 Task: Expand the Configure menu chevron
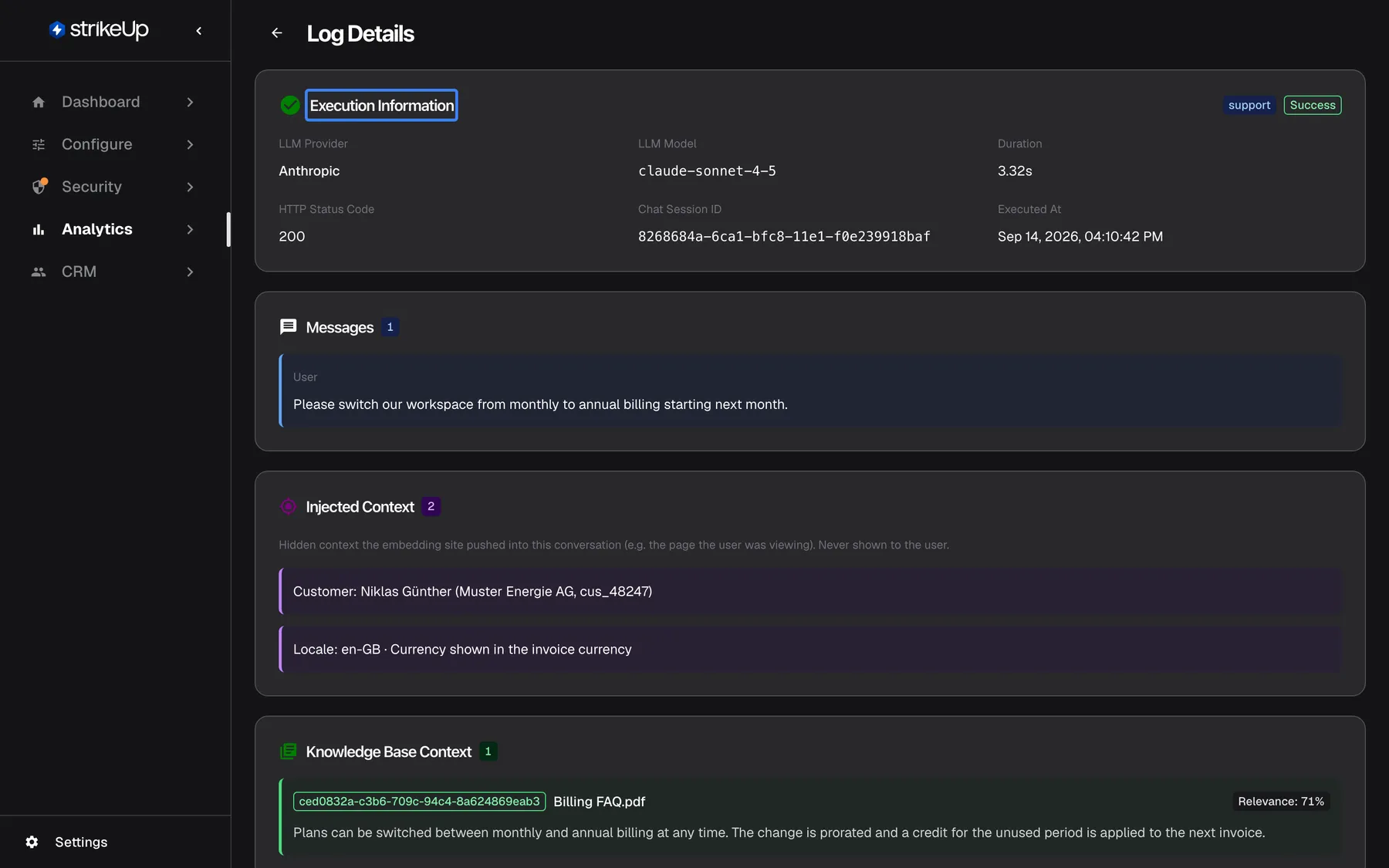190,144
